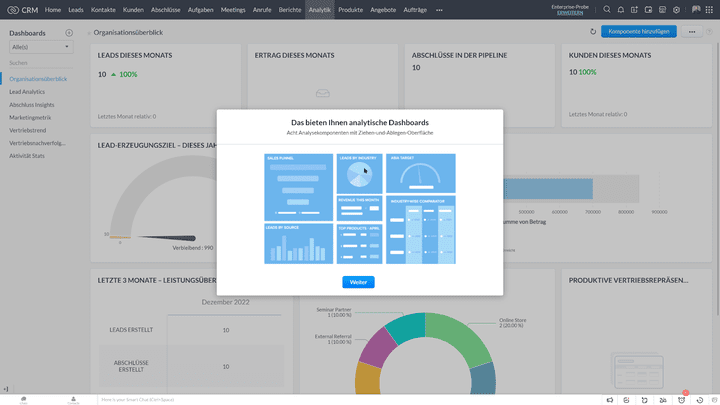Open the settings gear icon
The image size is (720, 405).
[x=676, y=10]
